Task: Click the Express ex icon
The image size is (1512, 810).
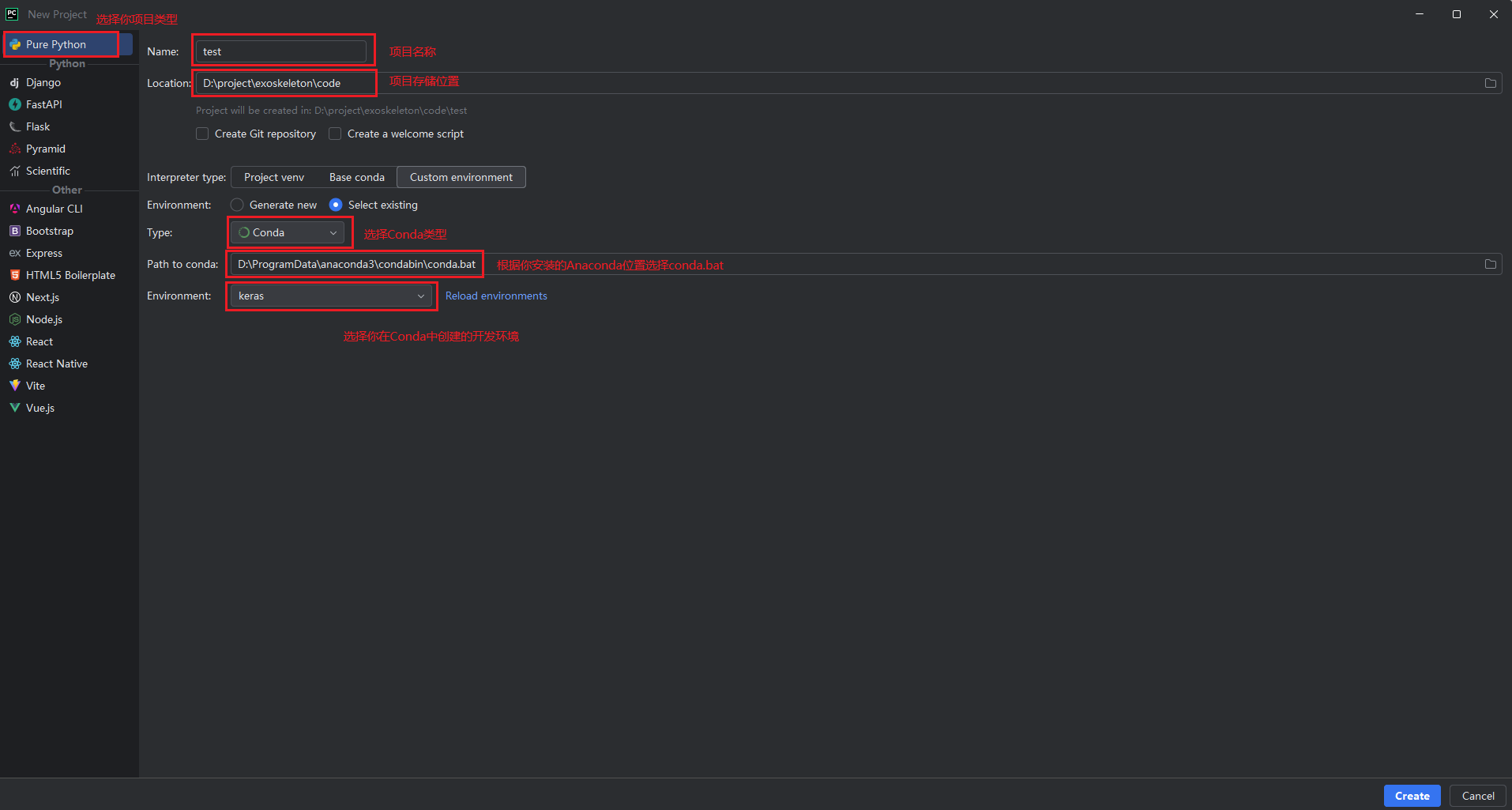Action: click(x=15, y=253)
